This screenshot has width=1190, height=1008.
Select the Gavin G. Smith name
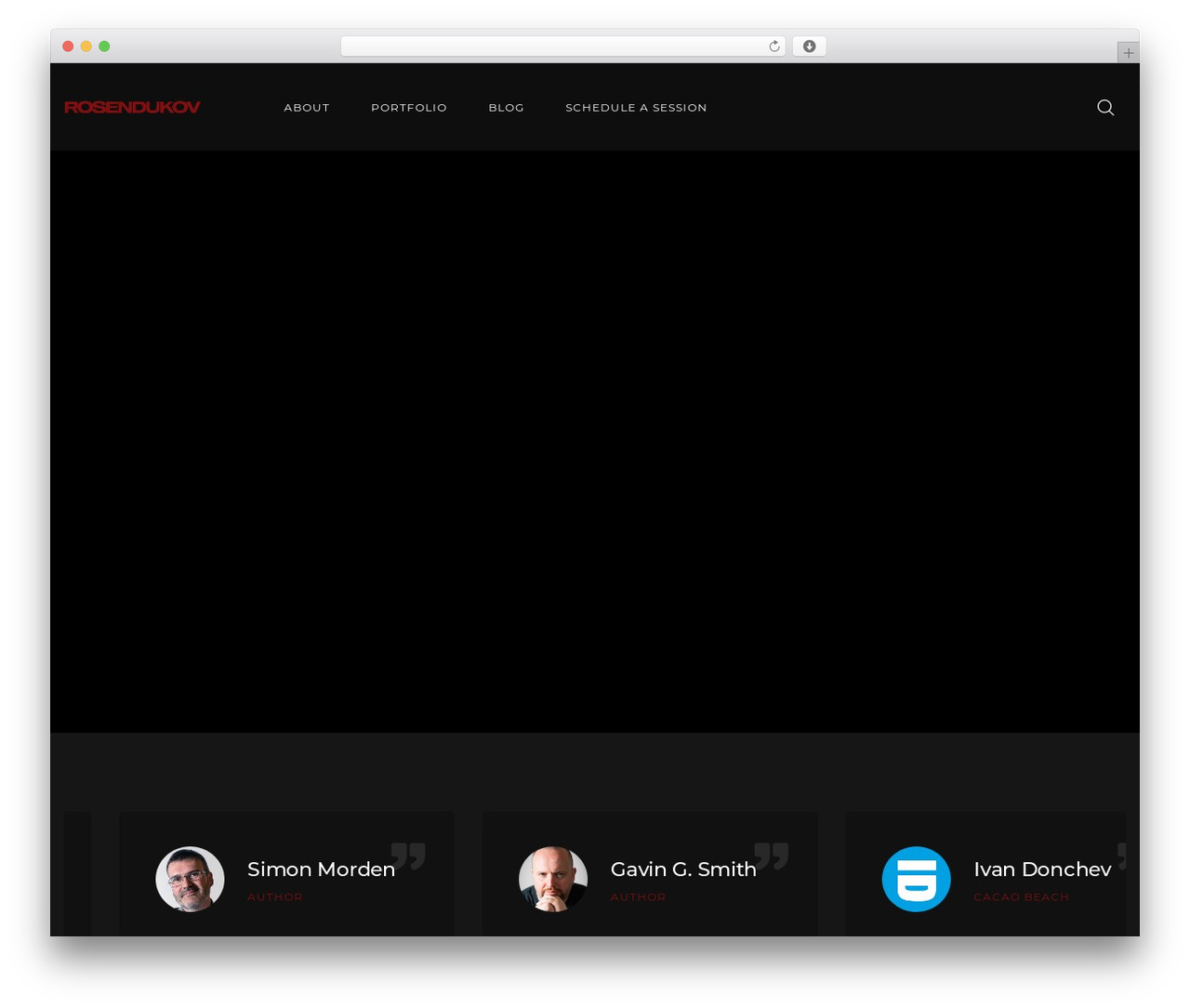pos(683,869)
